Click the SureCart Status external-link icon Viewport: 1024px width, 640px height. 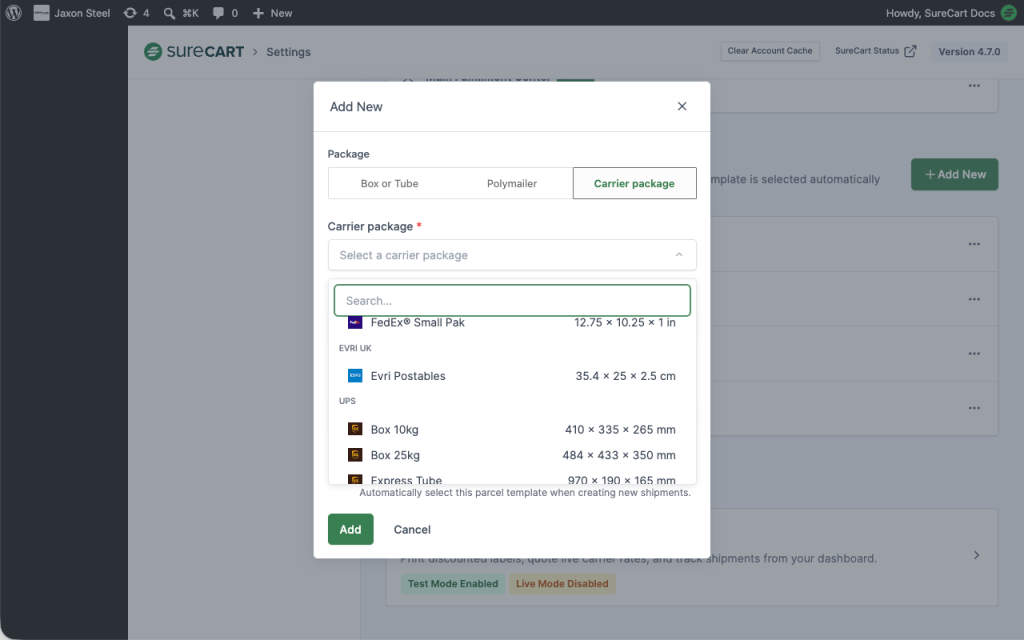coord(910,51)
